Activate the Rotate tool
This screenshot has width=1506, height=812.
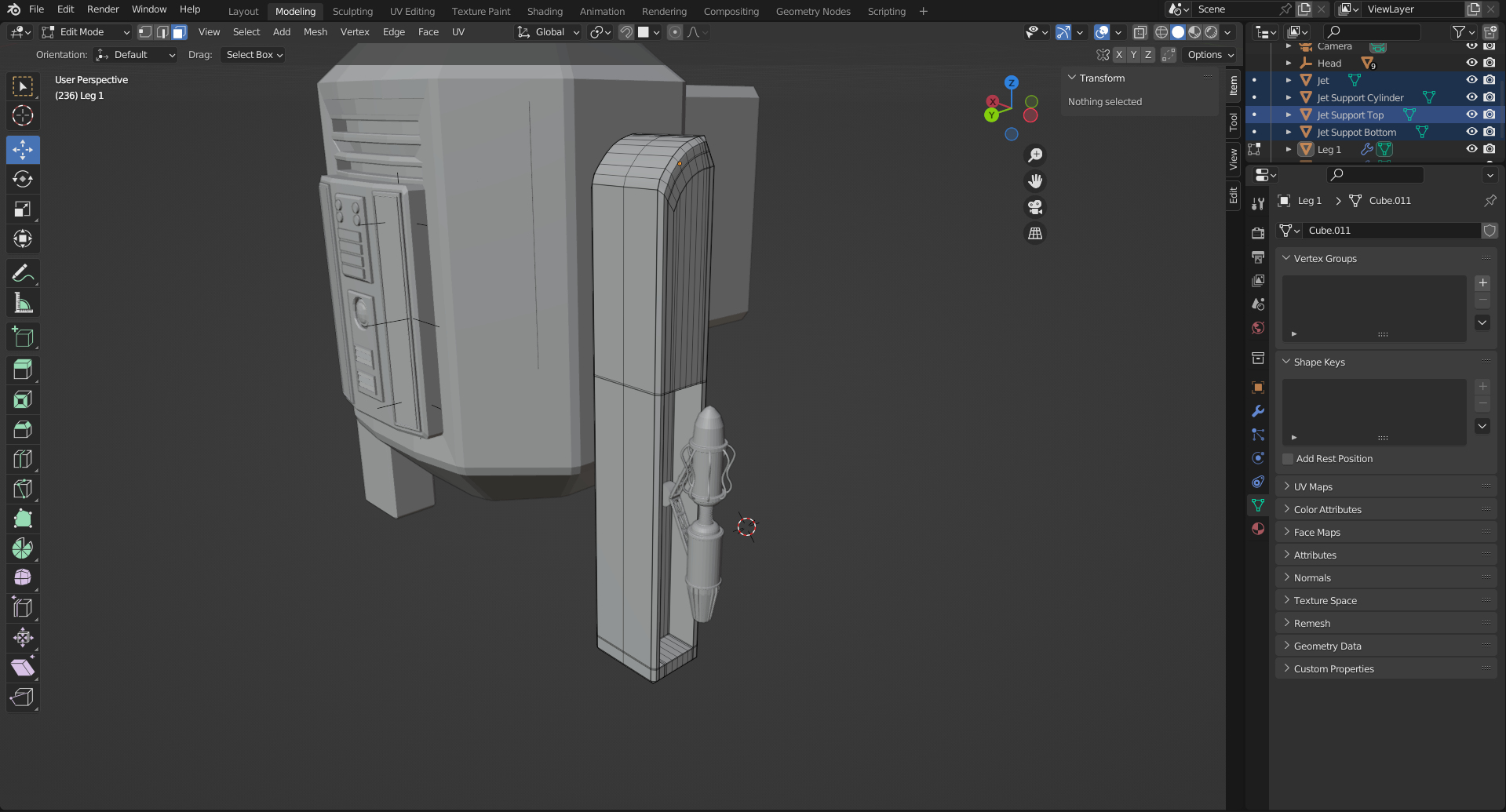point(23,179)
